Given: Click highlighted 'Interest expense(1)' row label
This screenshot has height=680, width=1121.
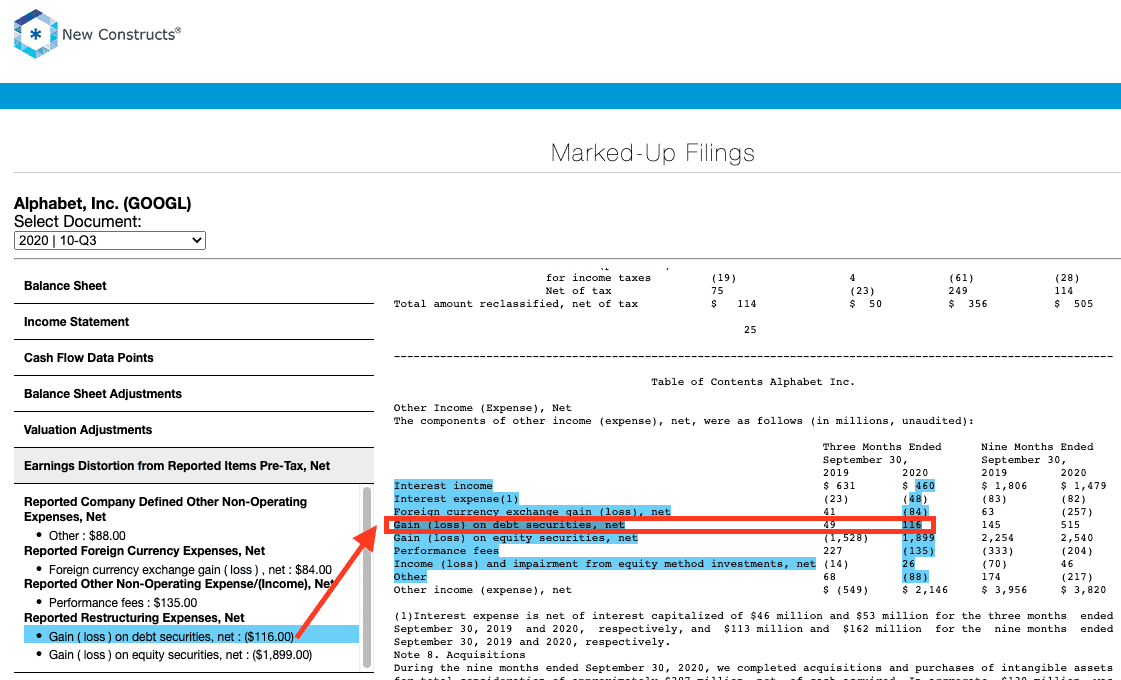Looking at the screenshot, I should coord(456,498).
